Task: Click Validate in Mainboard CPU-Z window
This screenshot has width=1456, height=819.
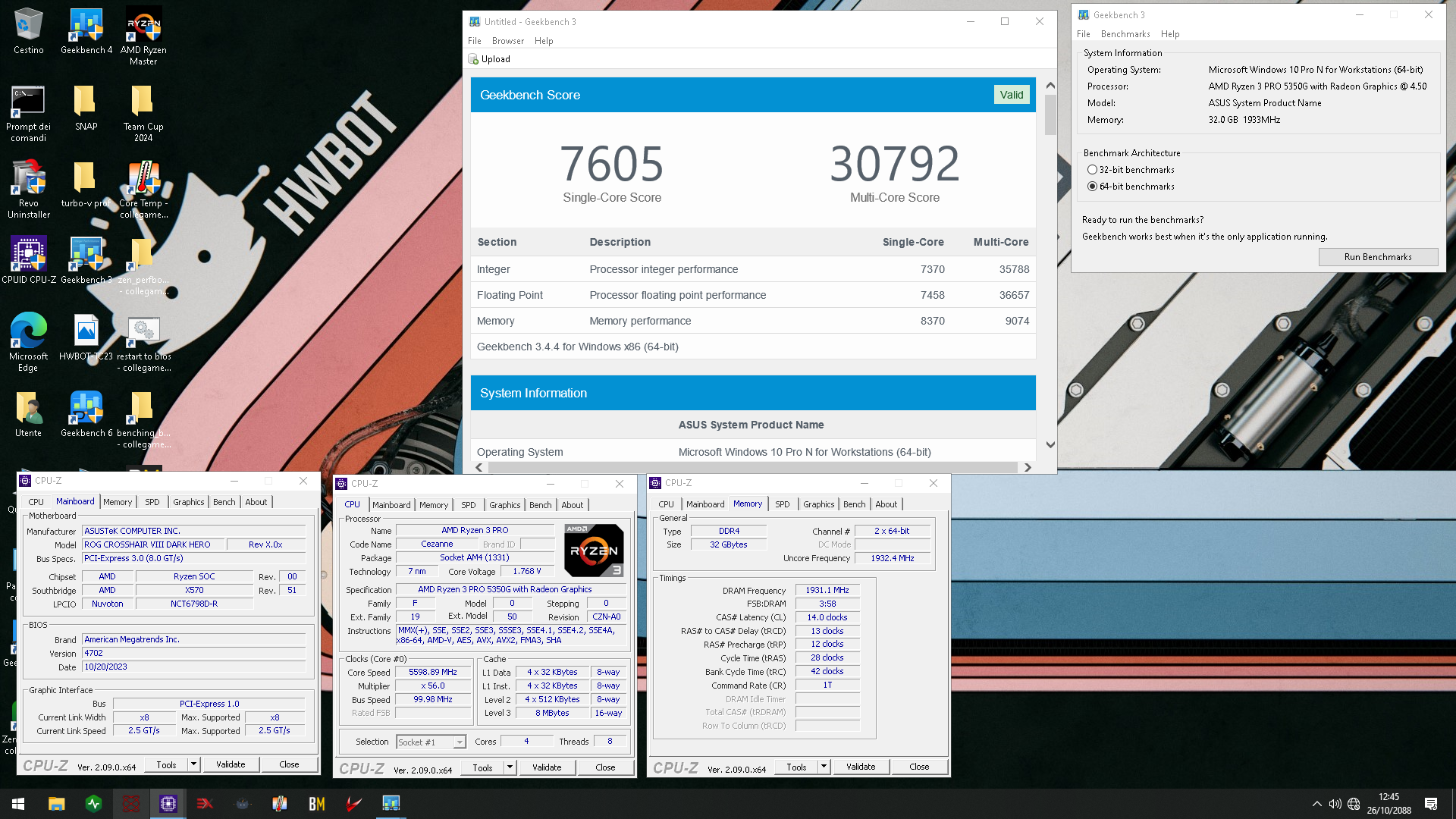Action: (230, 764)
